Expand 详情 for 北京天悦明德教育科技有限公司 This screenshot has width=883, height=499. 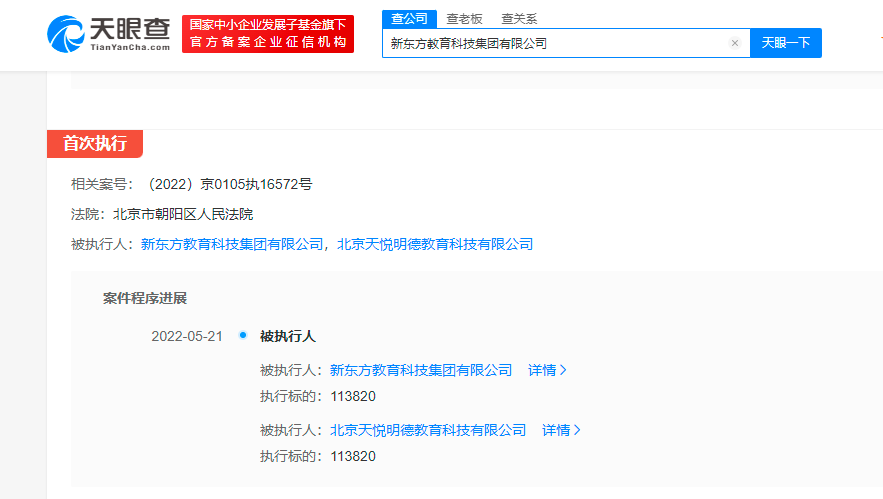(561, 430)
